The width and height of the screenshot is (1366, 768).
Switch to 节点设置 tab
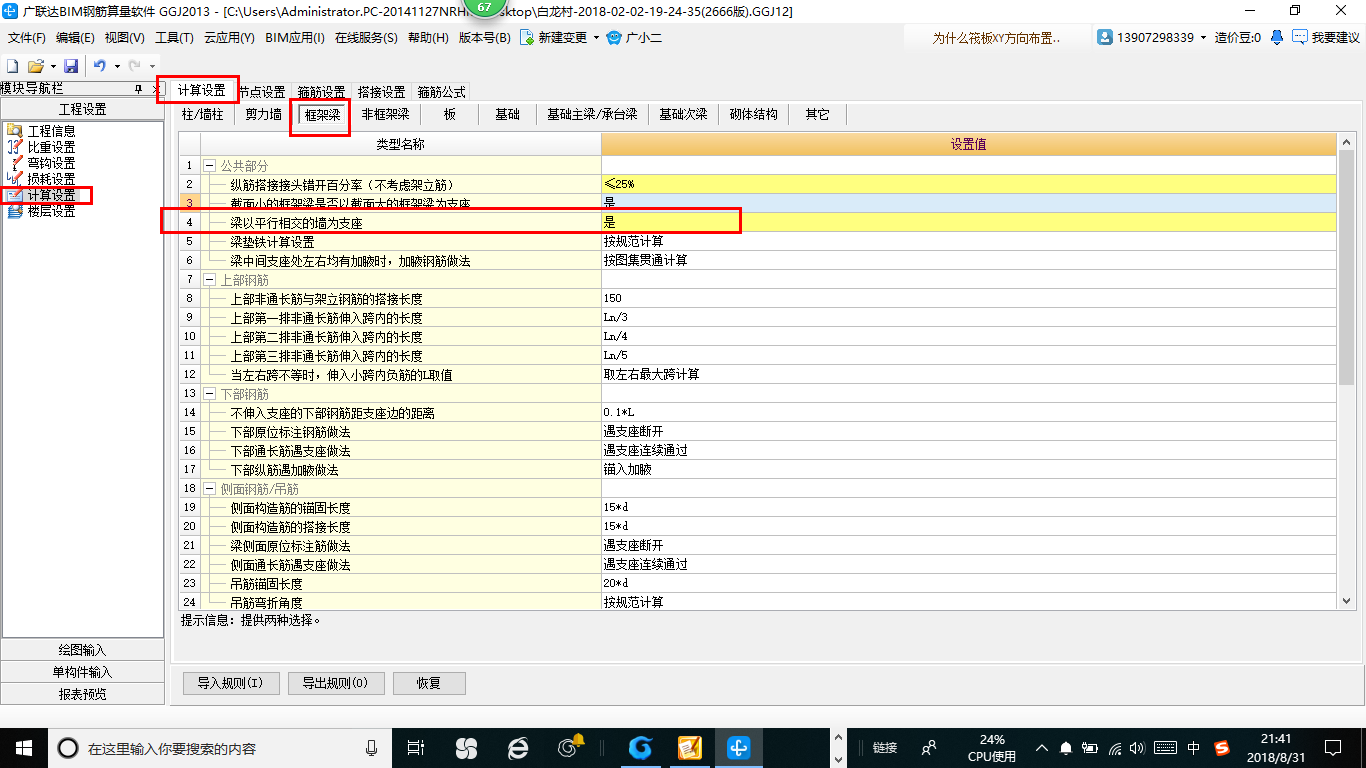coord(262,92)
